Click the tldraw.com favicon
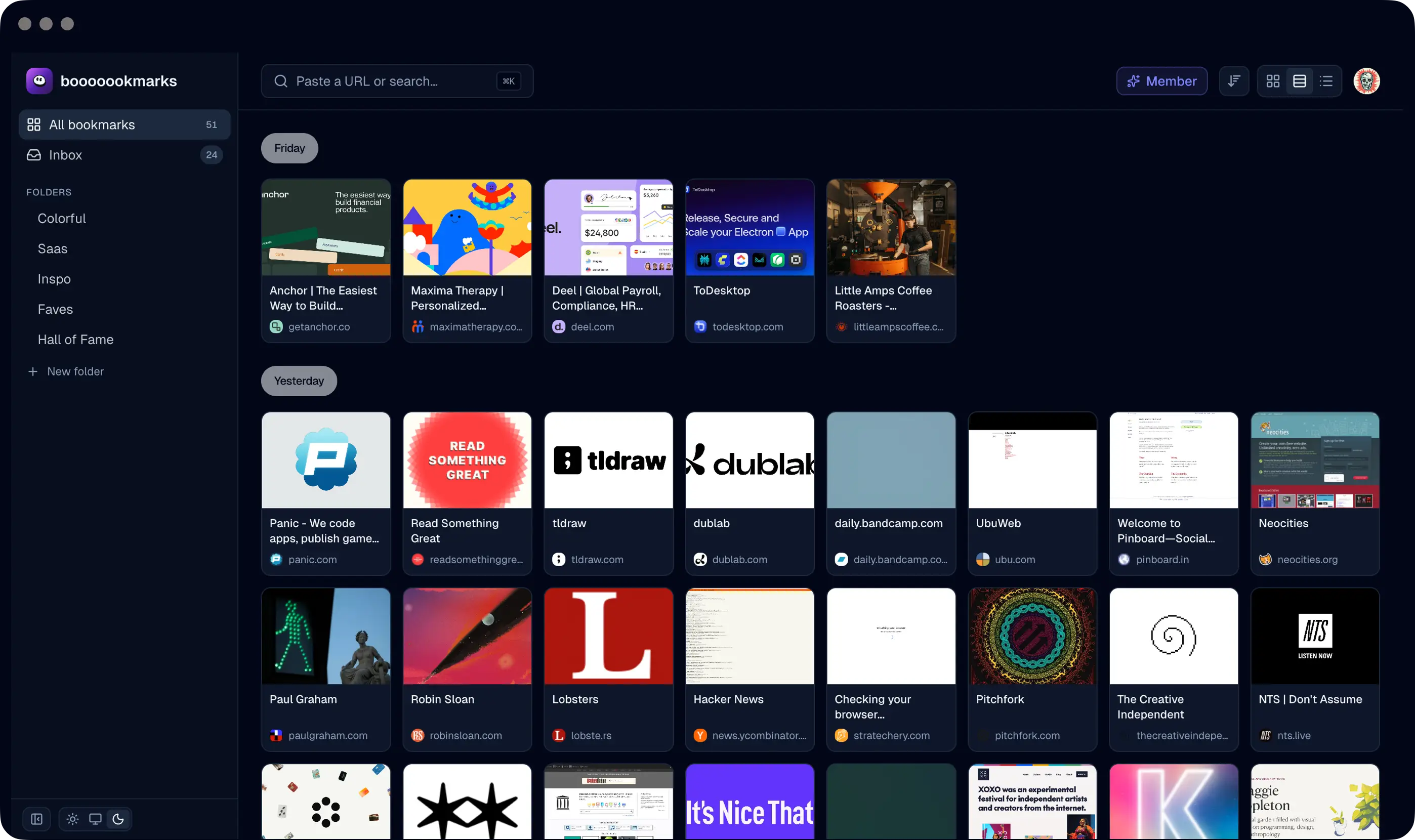The width and height of the screenshot is (1415, 840). (559, 559)
